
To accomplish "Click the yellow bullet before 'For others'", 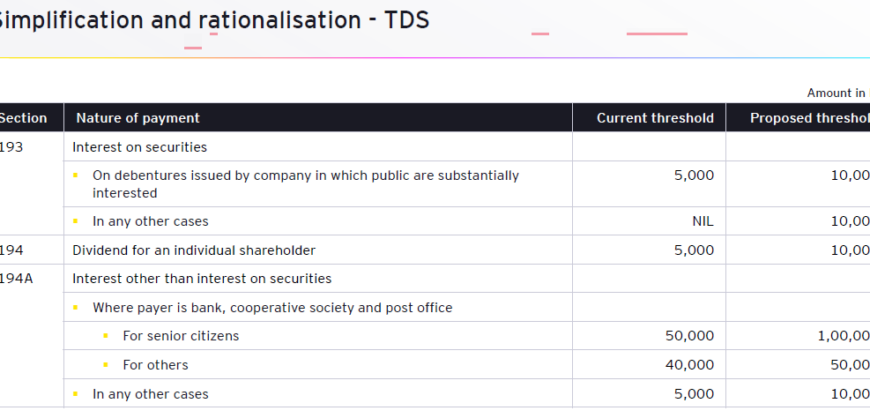I will coord(105,365).
